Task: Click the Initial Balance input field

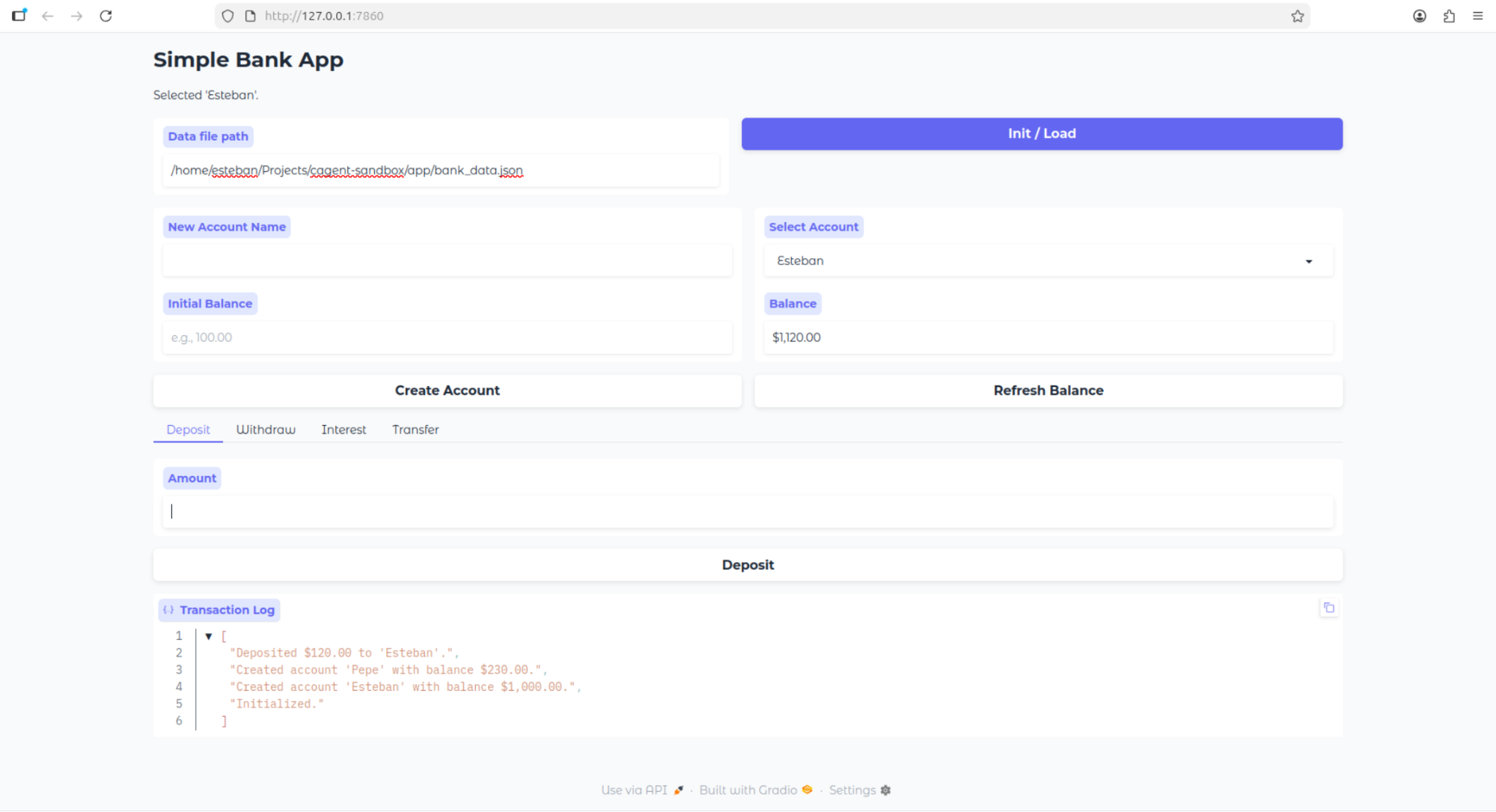Action: click(447, 338)
